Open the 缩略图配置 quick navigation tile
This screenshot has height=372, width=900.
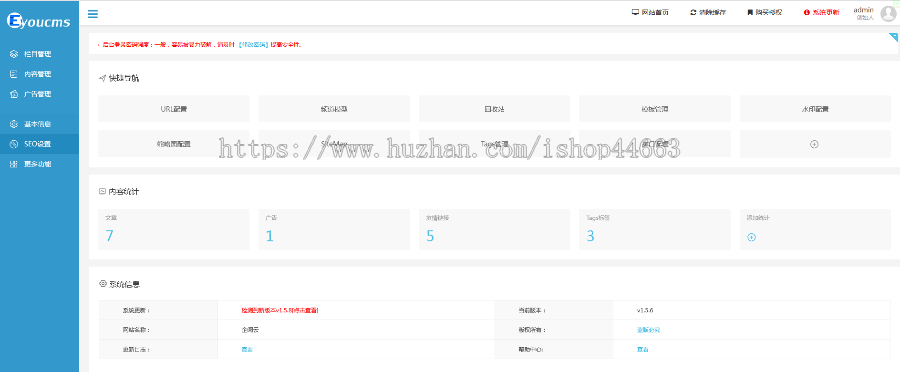tap(173, 144)
